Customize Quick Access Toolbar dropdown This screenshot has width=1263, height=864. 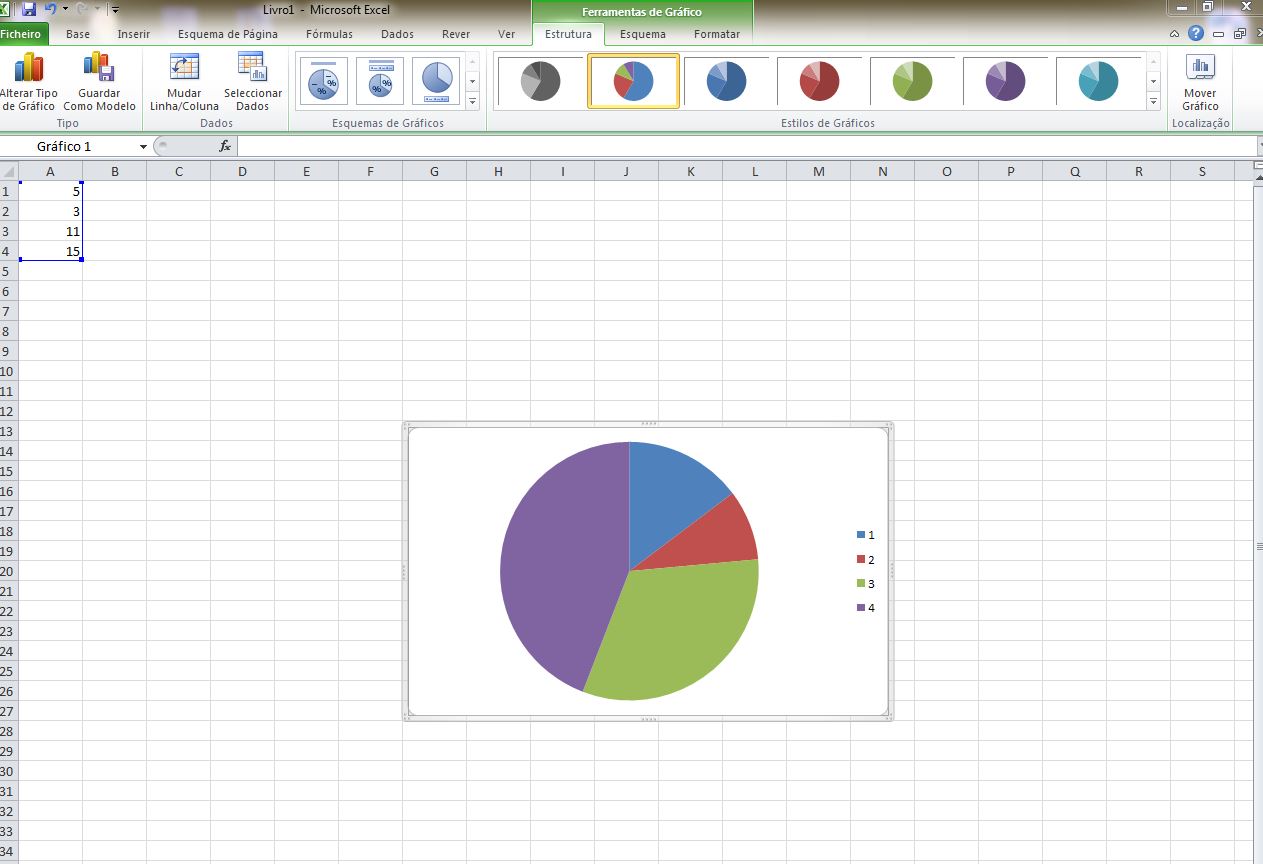[116, 9]
